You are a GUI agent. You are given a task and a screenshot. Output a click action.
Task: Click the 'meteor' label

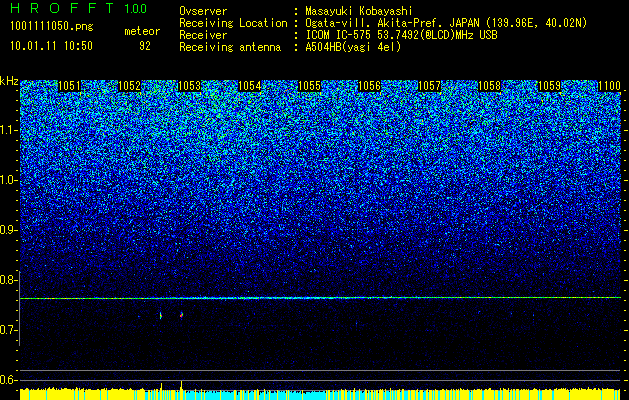[142, 31]
